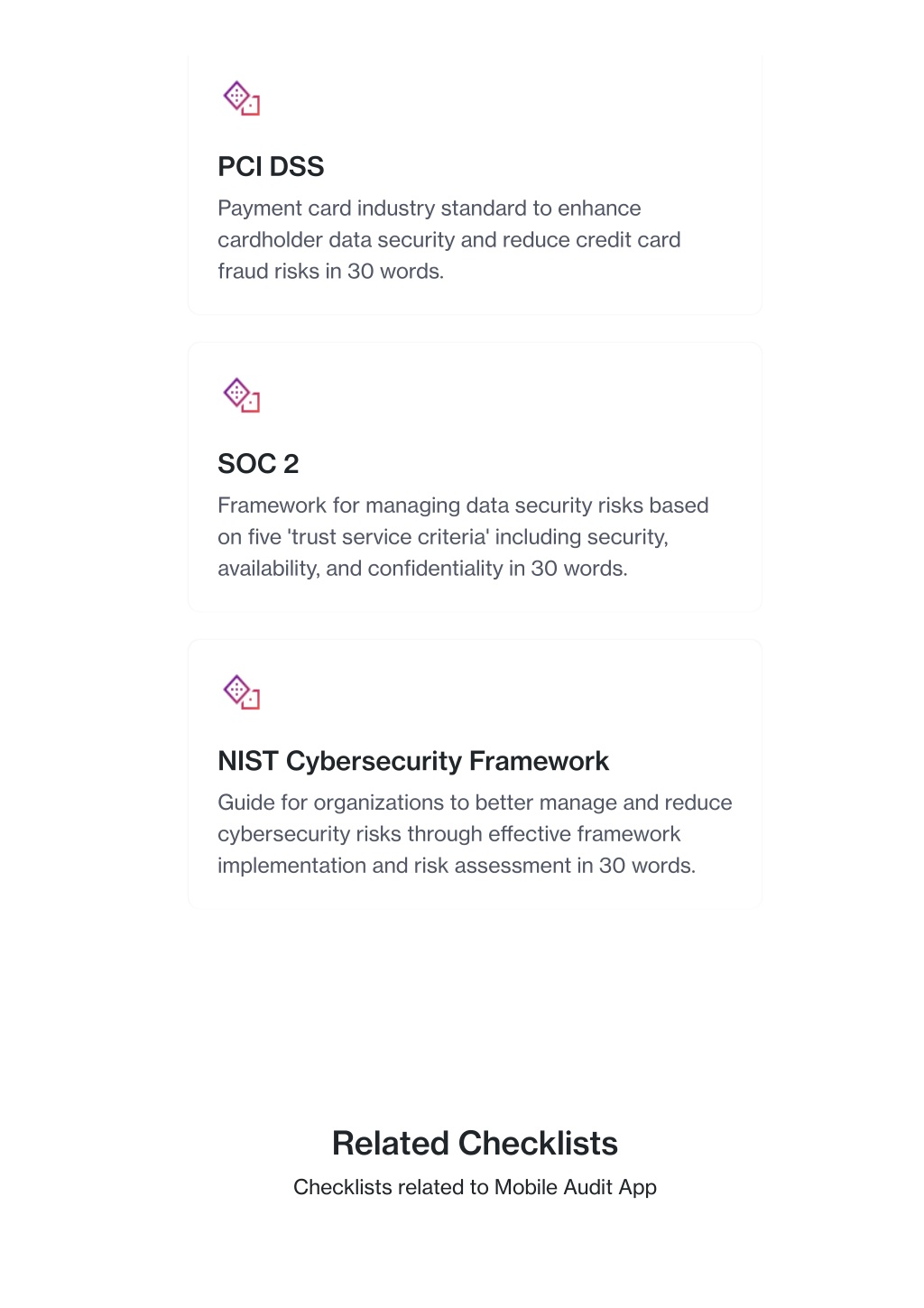Click the Related Checklists heading

[475, 1144]
